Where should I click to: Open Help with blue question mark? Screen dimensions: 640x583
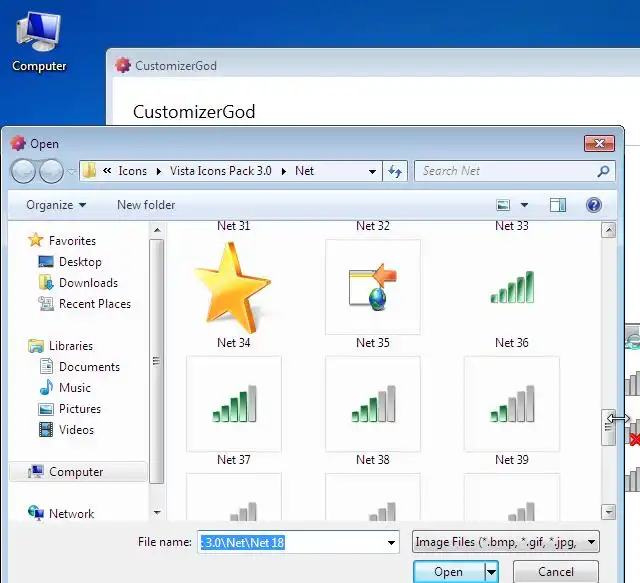click(594, 205)
